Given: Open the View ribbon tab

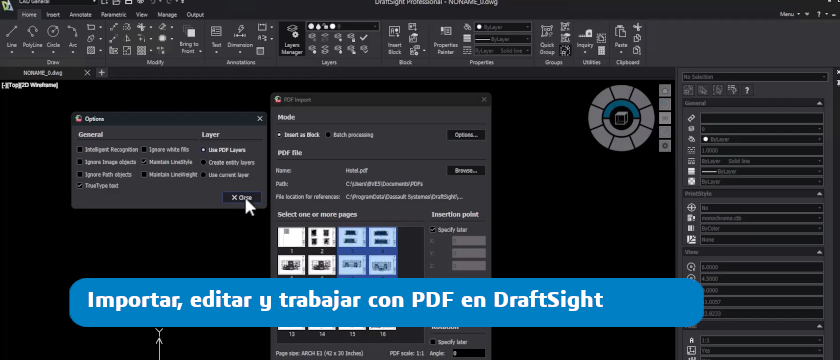Looking at the screenshot, I should pyautogui.click(x=141, y=14).
